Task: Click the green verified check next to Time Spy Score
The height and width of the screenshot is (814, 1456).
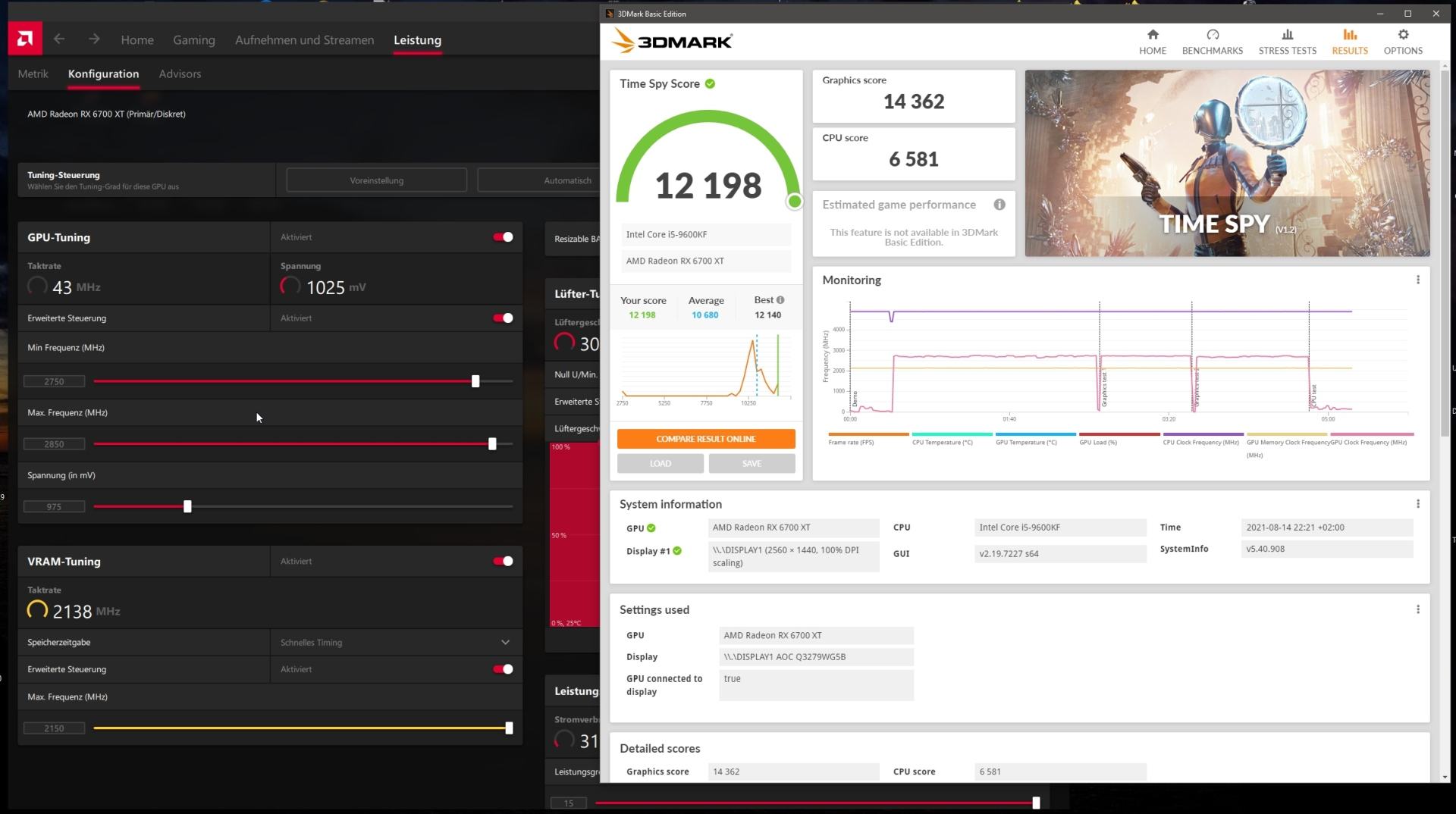Action: pos(710,83)
